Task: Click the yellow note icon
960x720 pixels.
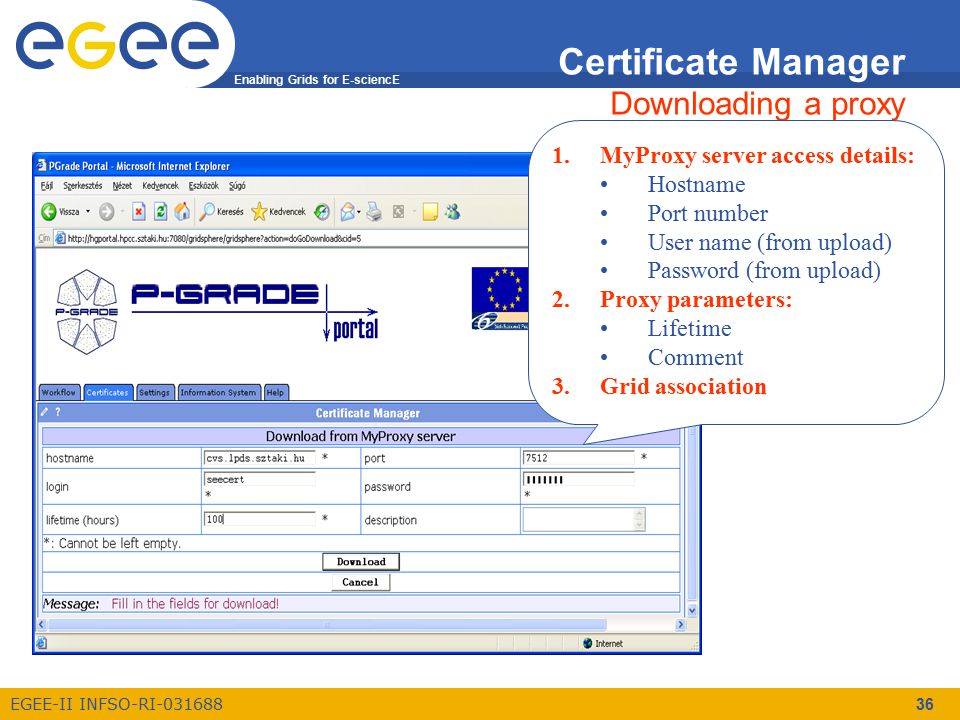Action: pyautogui.click(x=430, y=212)
